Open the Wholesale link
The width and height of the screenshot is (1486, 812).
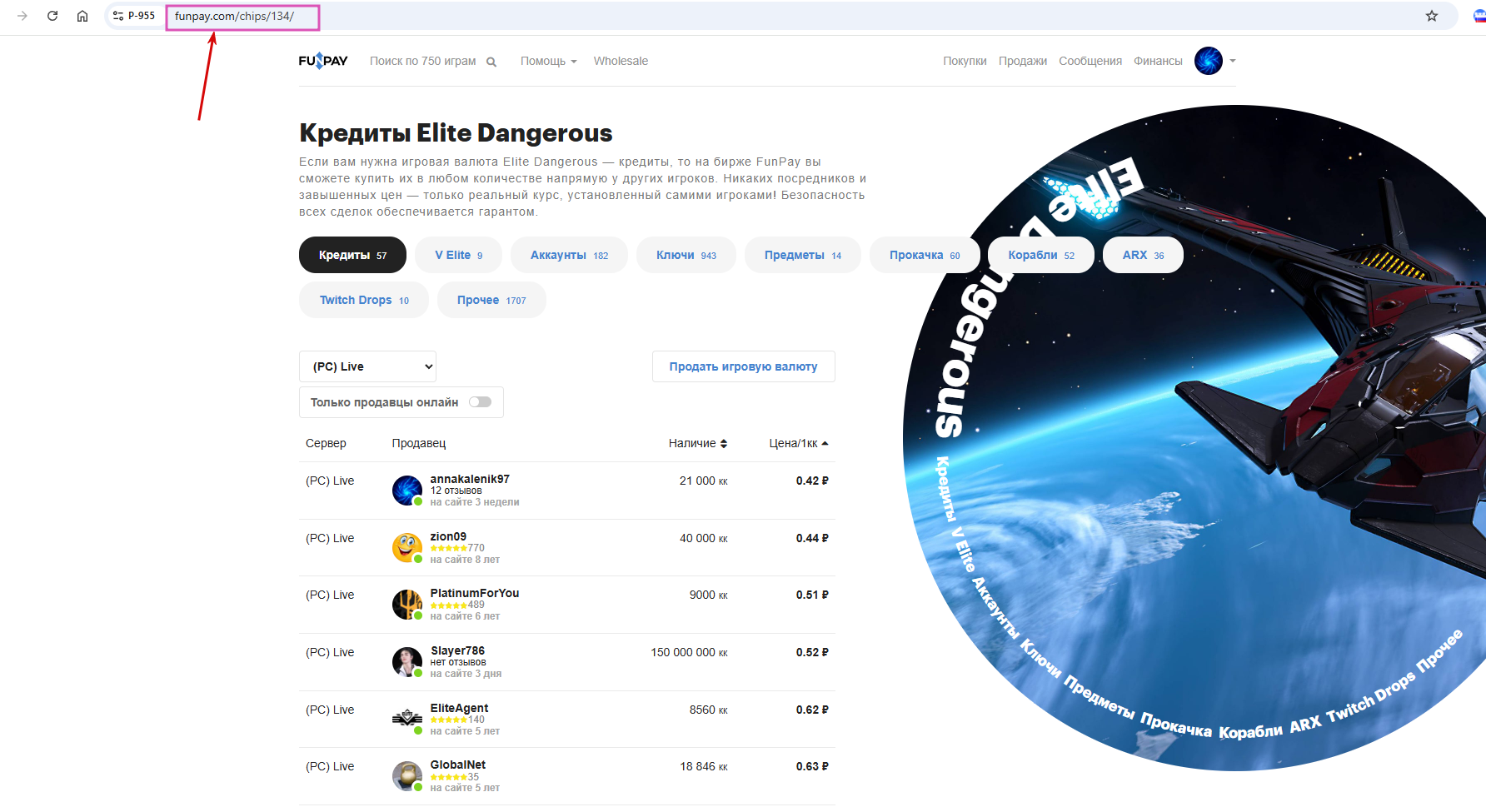click(x=621, y=61)
